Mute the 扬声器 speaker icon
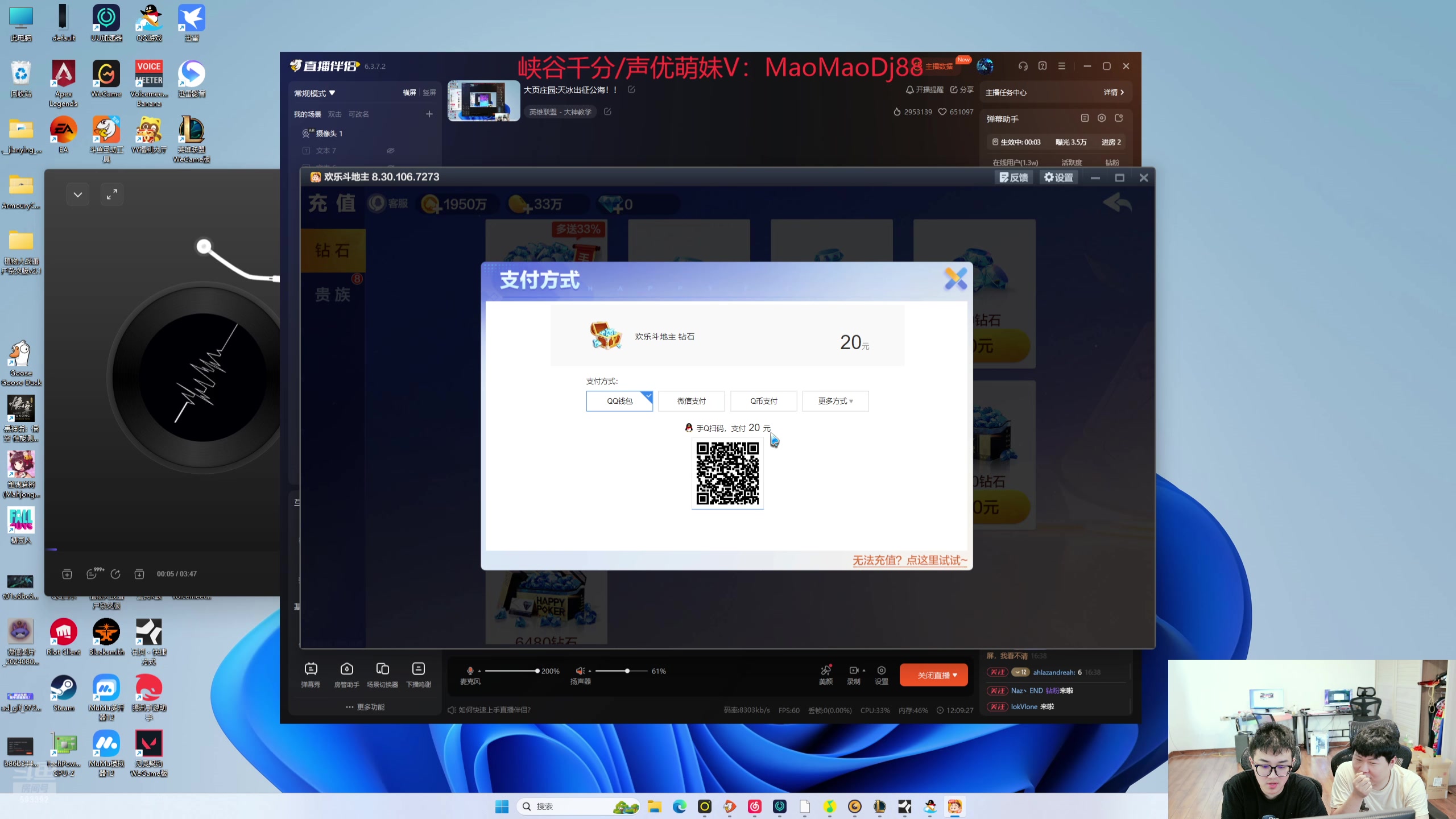Viewport: 1456px width, 819px height. pyautogui.click(x=580, y=671)
